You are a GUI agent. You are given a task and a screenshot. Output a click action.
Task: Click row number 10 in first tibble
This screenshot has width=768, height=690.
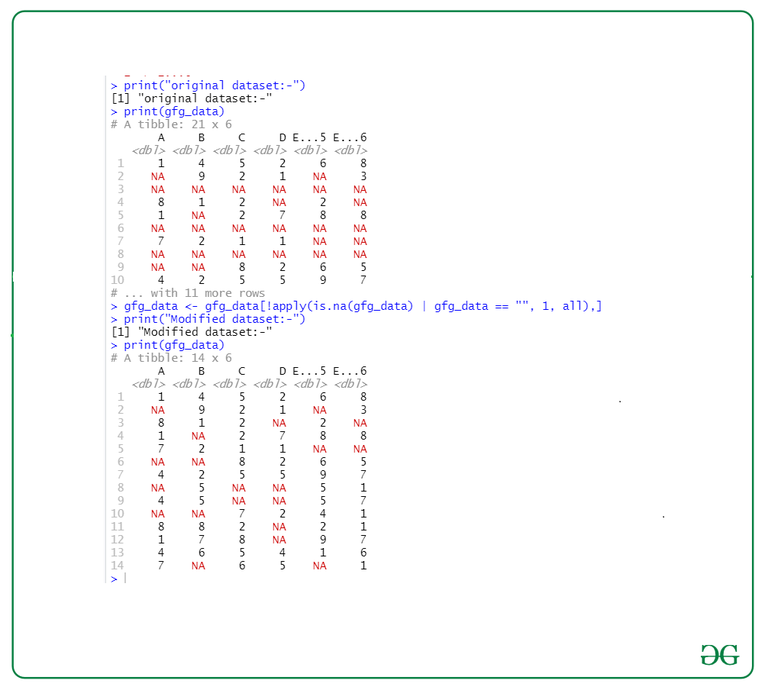pyautogui.click(x=118, y=280)
